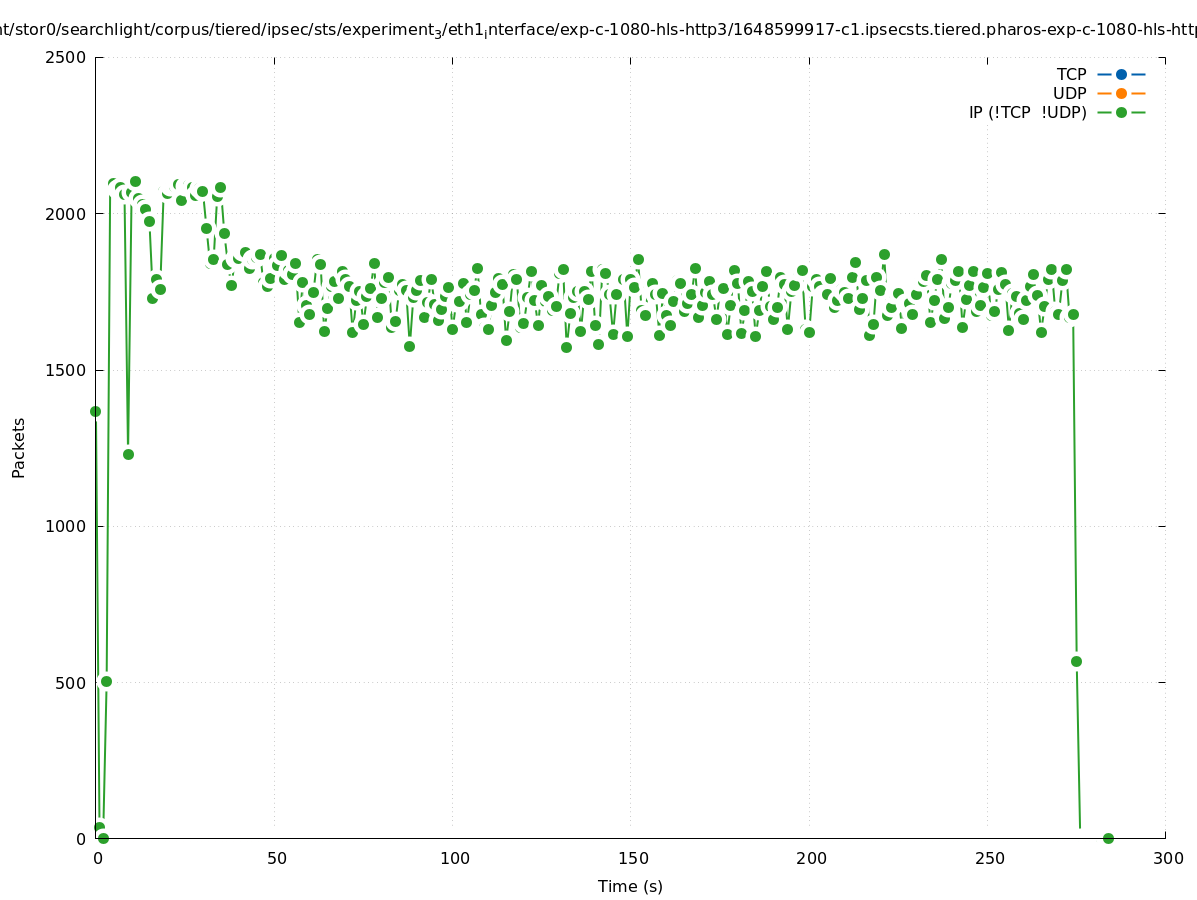1197x900 pixels.
Task: Select the final data point at zero packets
Action: 1108,838
